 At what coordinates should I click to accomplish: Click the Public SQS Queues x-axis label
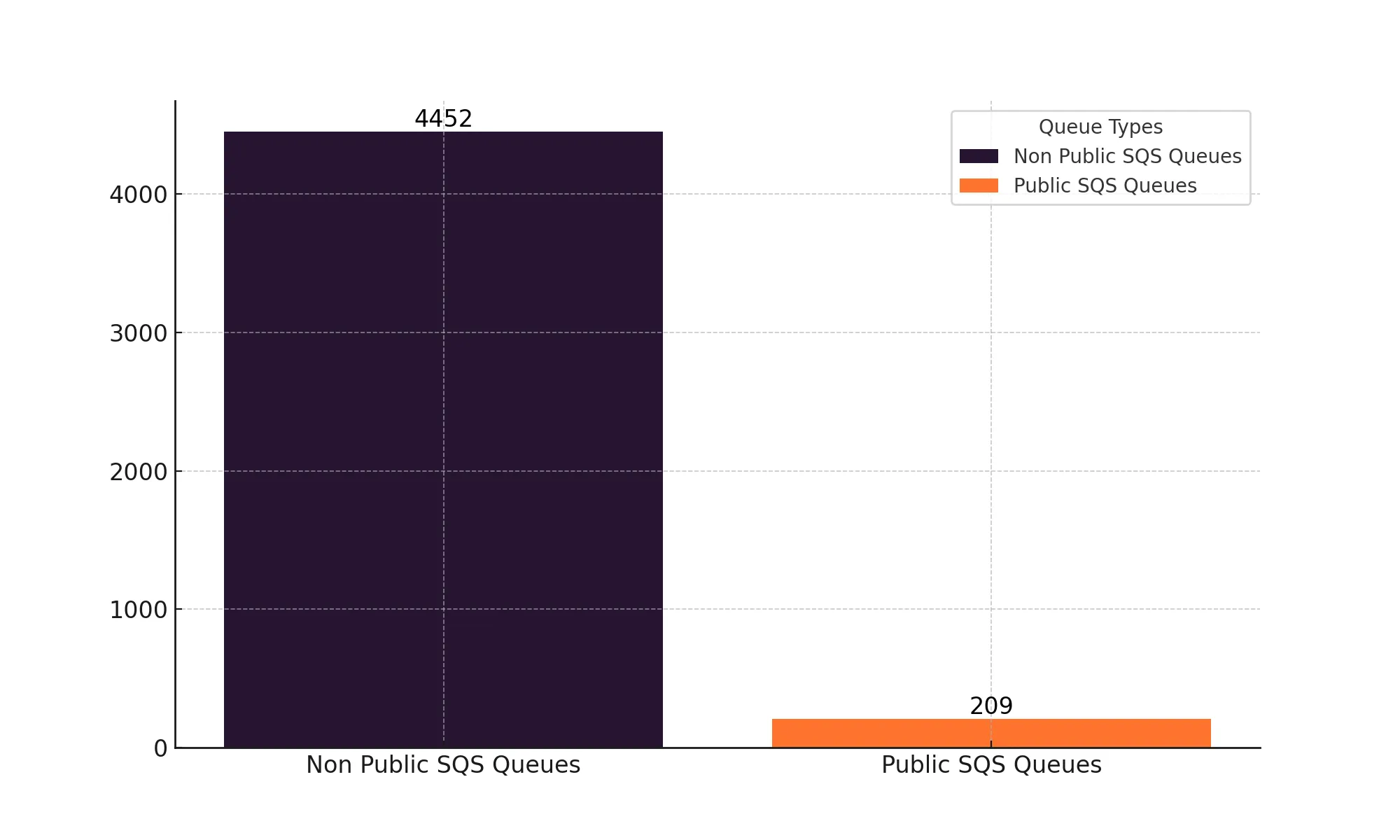tap(991, 764)
